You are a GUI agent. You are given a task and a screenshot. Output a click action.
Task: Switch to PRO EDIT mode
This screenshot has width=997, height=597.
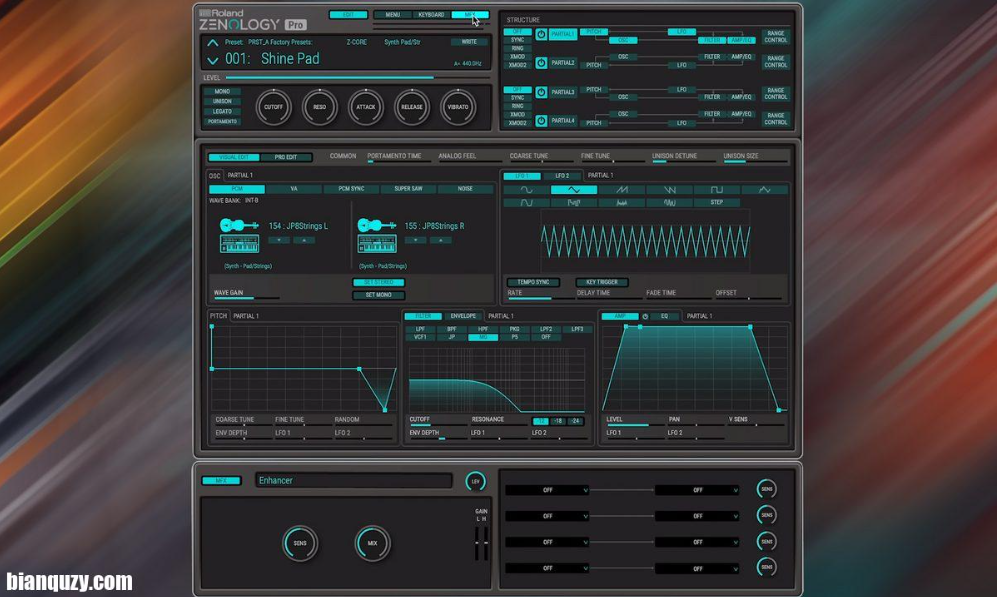point(286,157)
